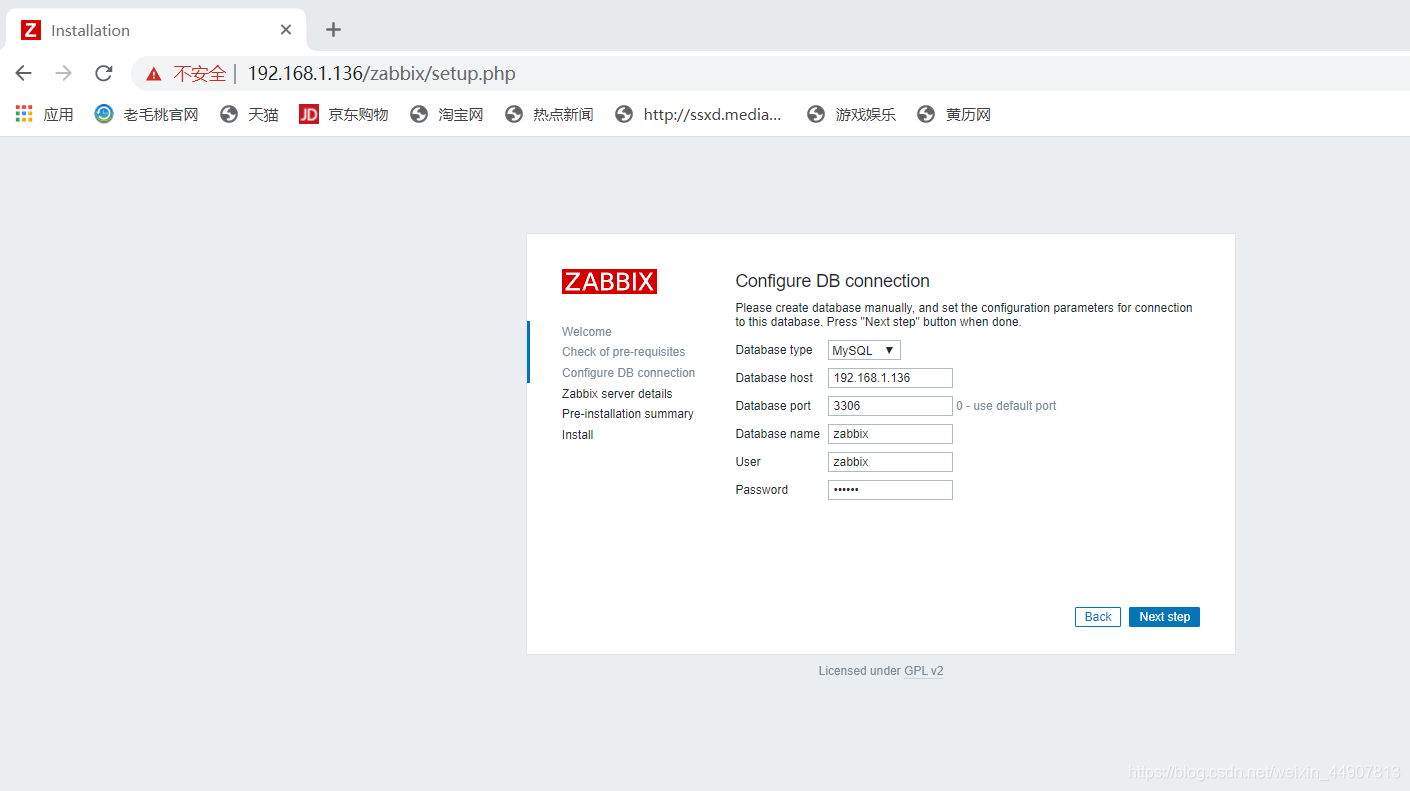Focus the Database port field

[x=890, y=406]
